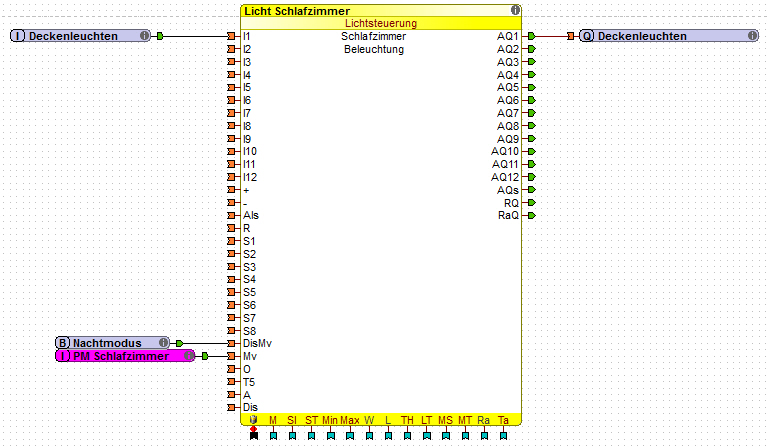Select the AQ5 output connector

pos(532,88)
